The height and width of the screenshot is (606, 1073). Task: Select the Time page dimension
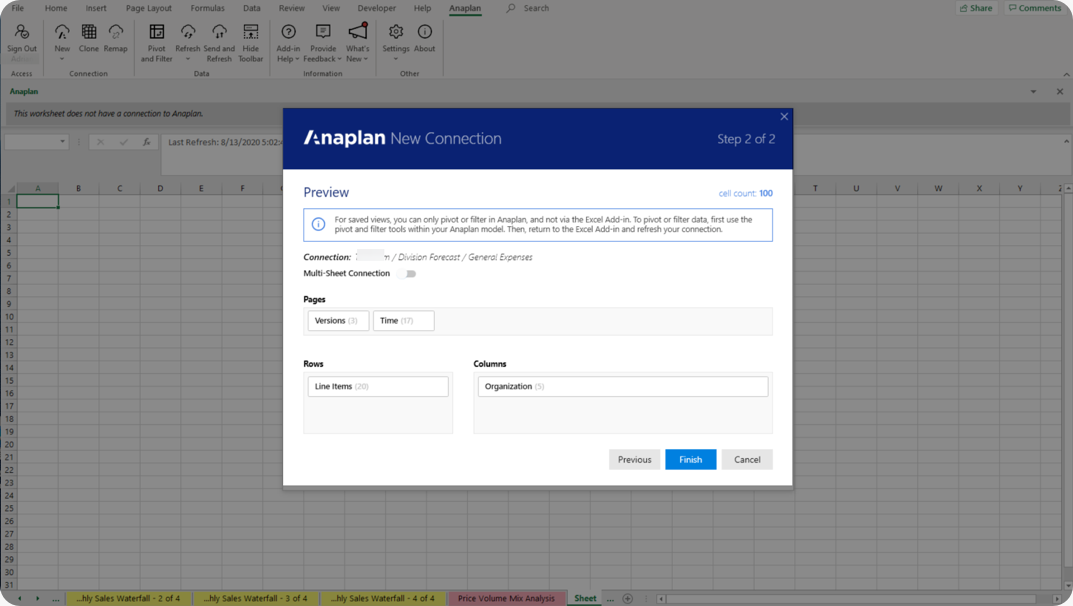pos(403,320)
